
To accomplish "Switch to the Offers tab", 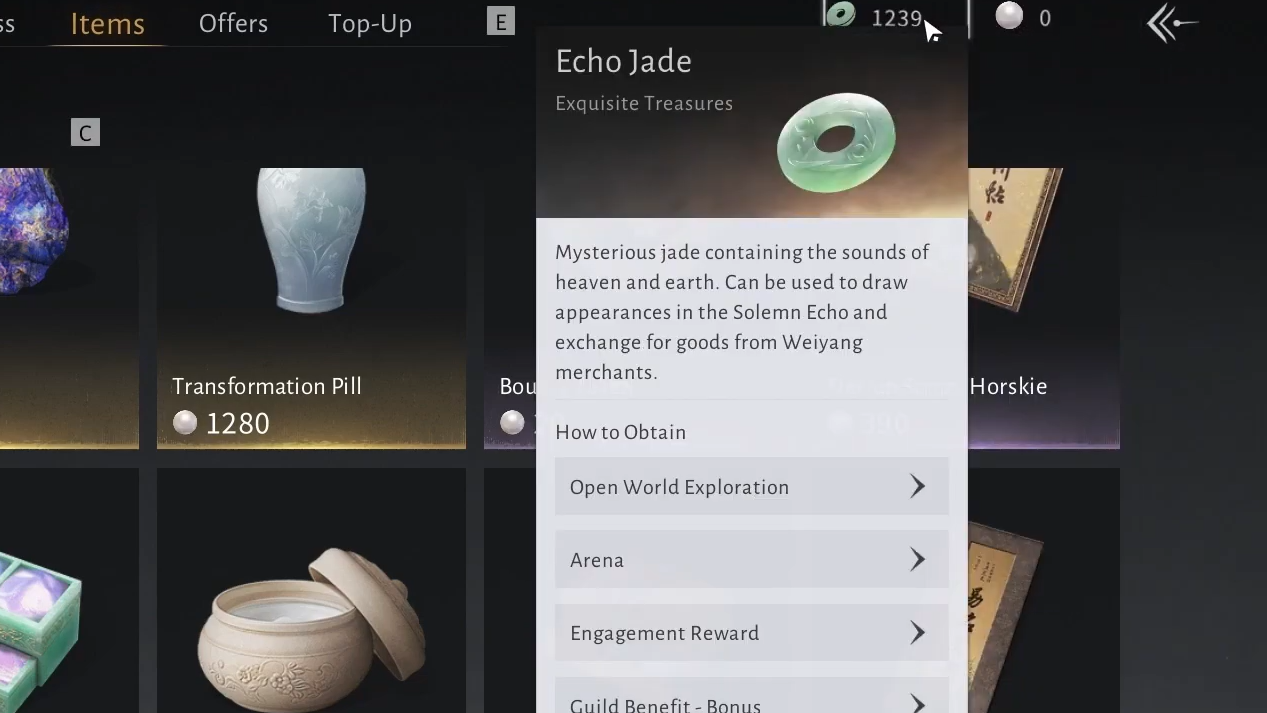I will tap(233, 23).
